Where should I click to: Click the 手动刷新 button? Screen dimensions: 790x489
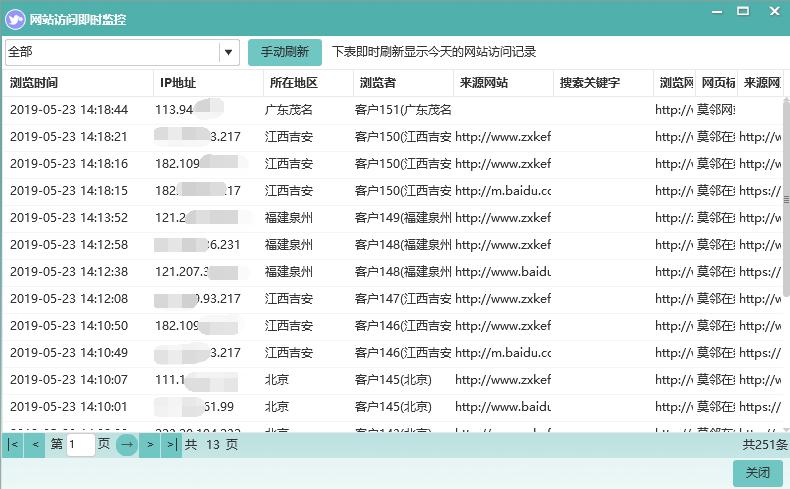[x=285, y=52]
